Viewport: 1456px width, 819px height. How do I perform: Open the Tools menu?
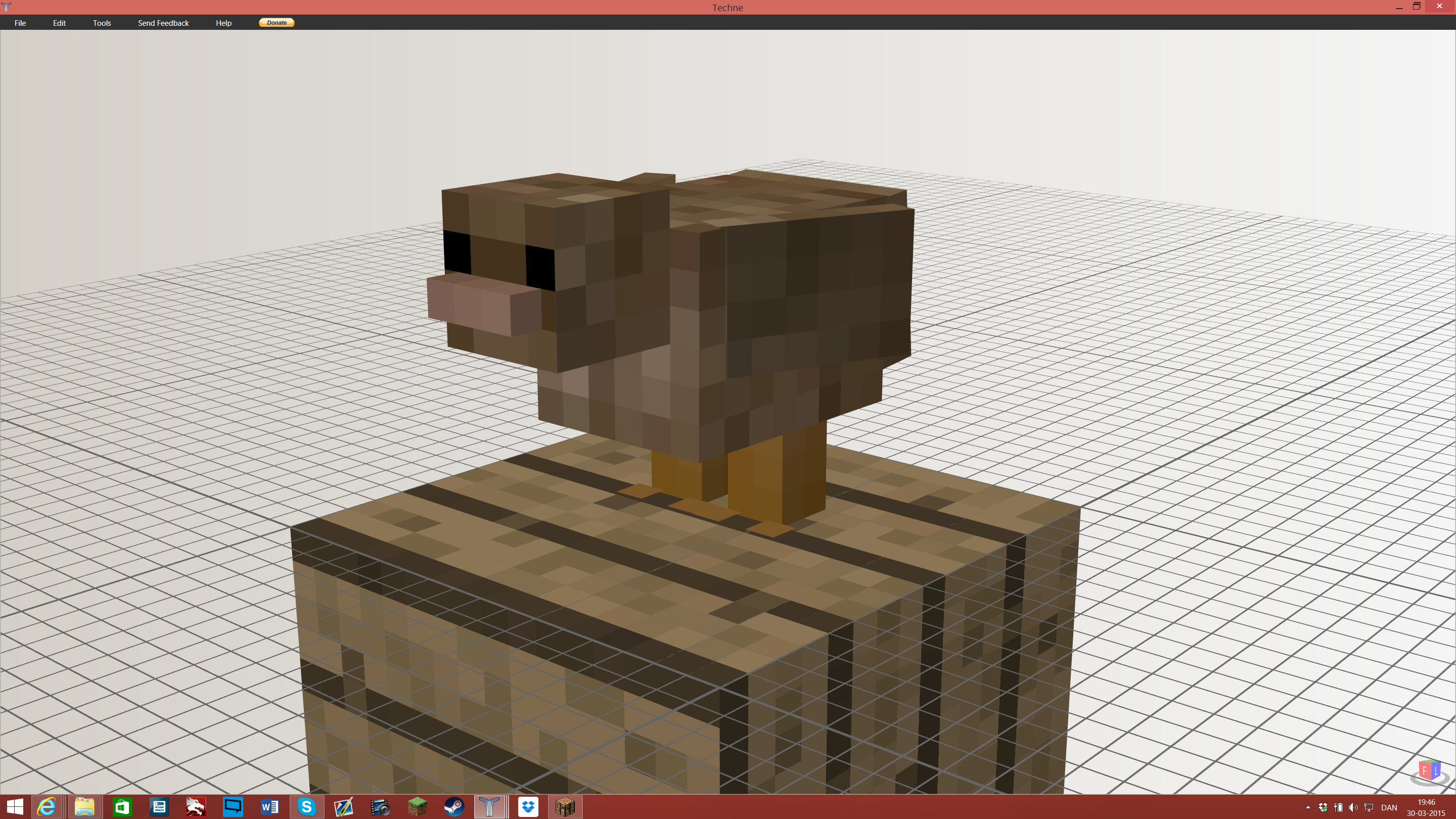pos(101,23)
